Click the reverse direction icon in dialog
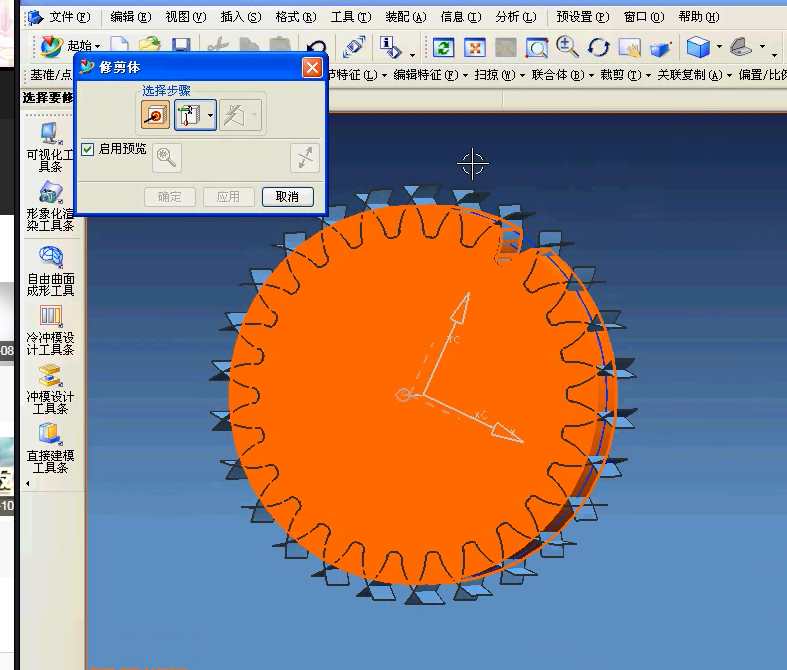Image resolution: width=787 pixels, height=670 pixels. click(x=305, y=158)
